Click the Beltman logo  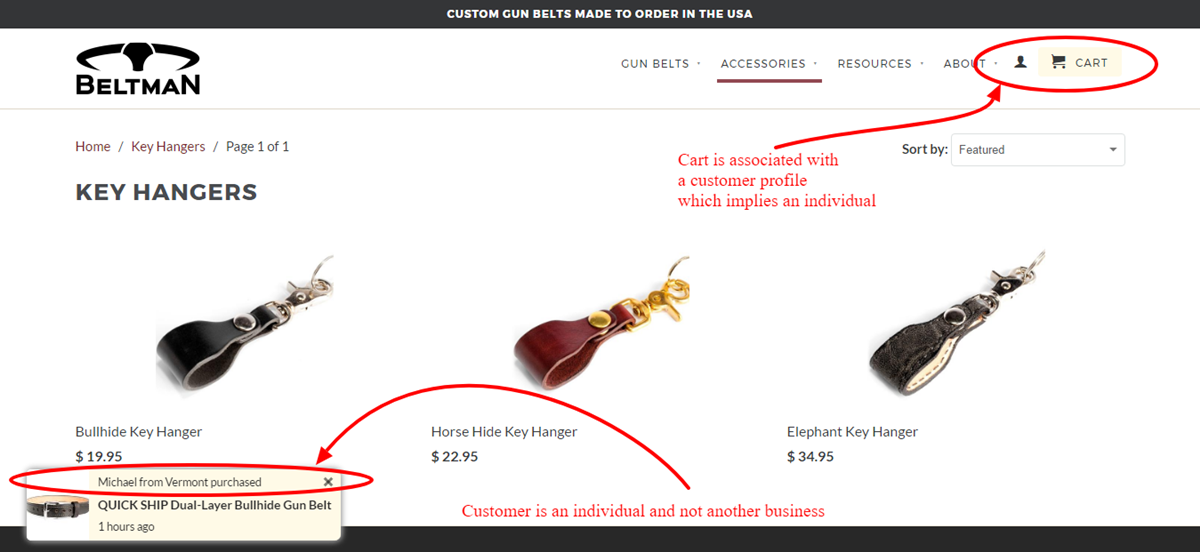(x=138, y=69)
